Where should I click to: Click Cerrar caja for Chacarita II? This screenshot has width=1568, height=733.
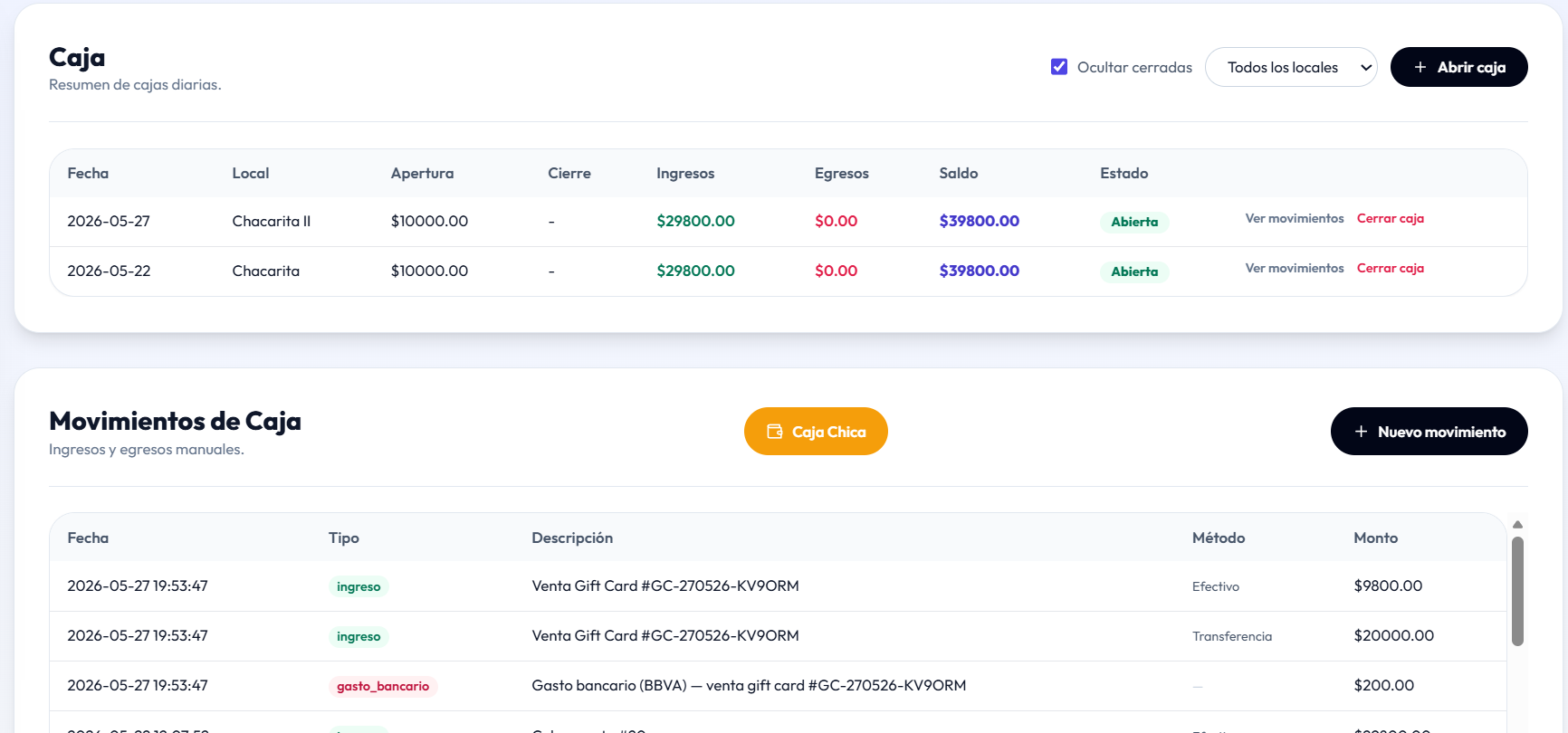(1391, 218)
